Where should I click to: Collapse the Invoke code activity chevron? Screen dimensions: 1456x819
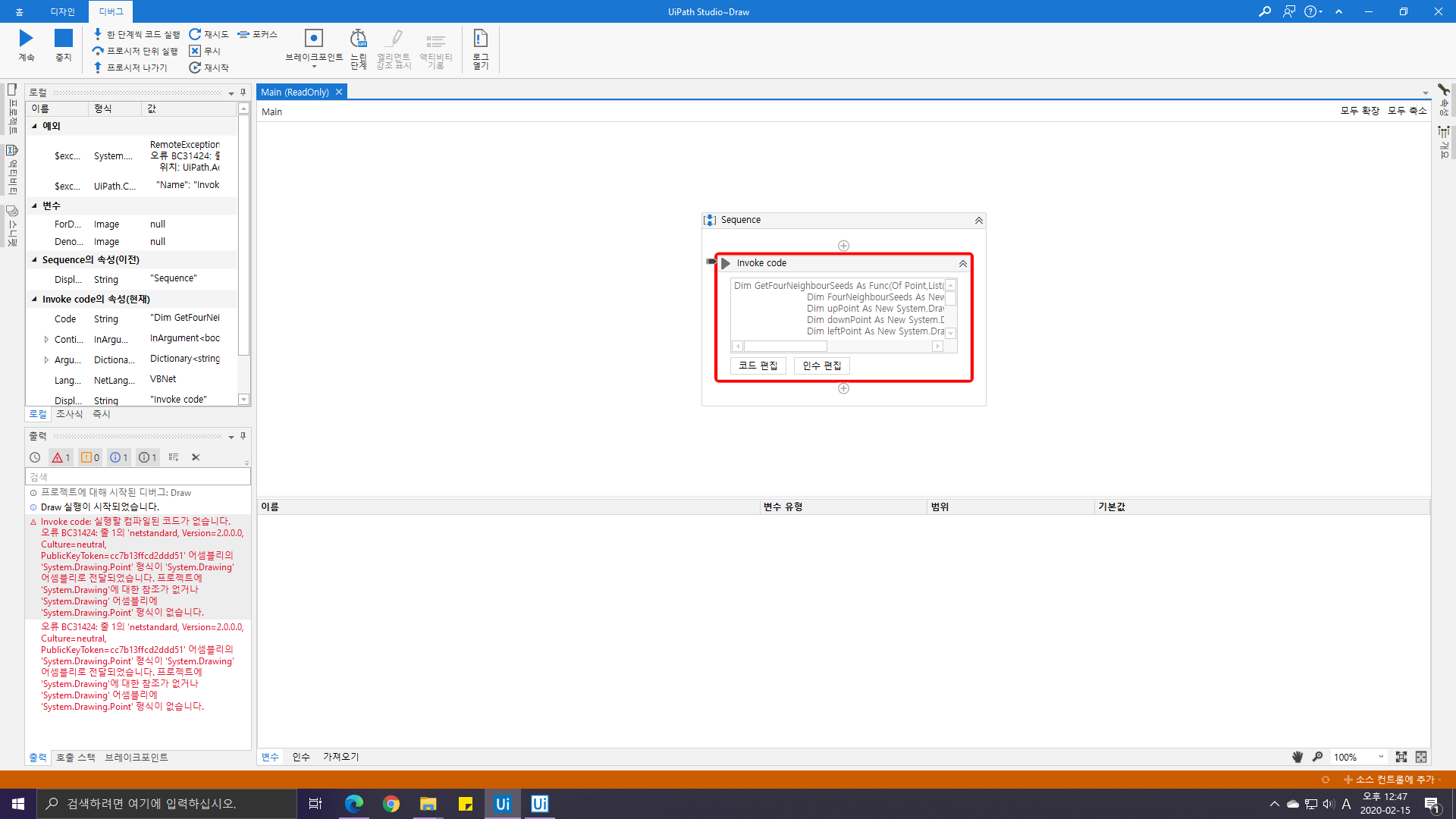click(962, 264)
